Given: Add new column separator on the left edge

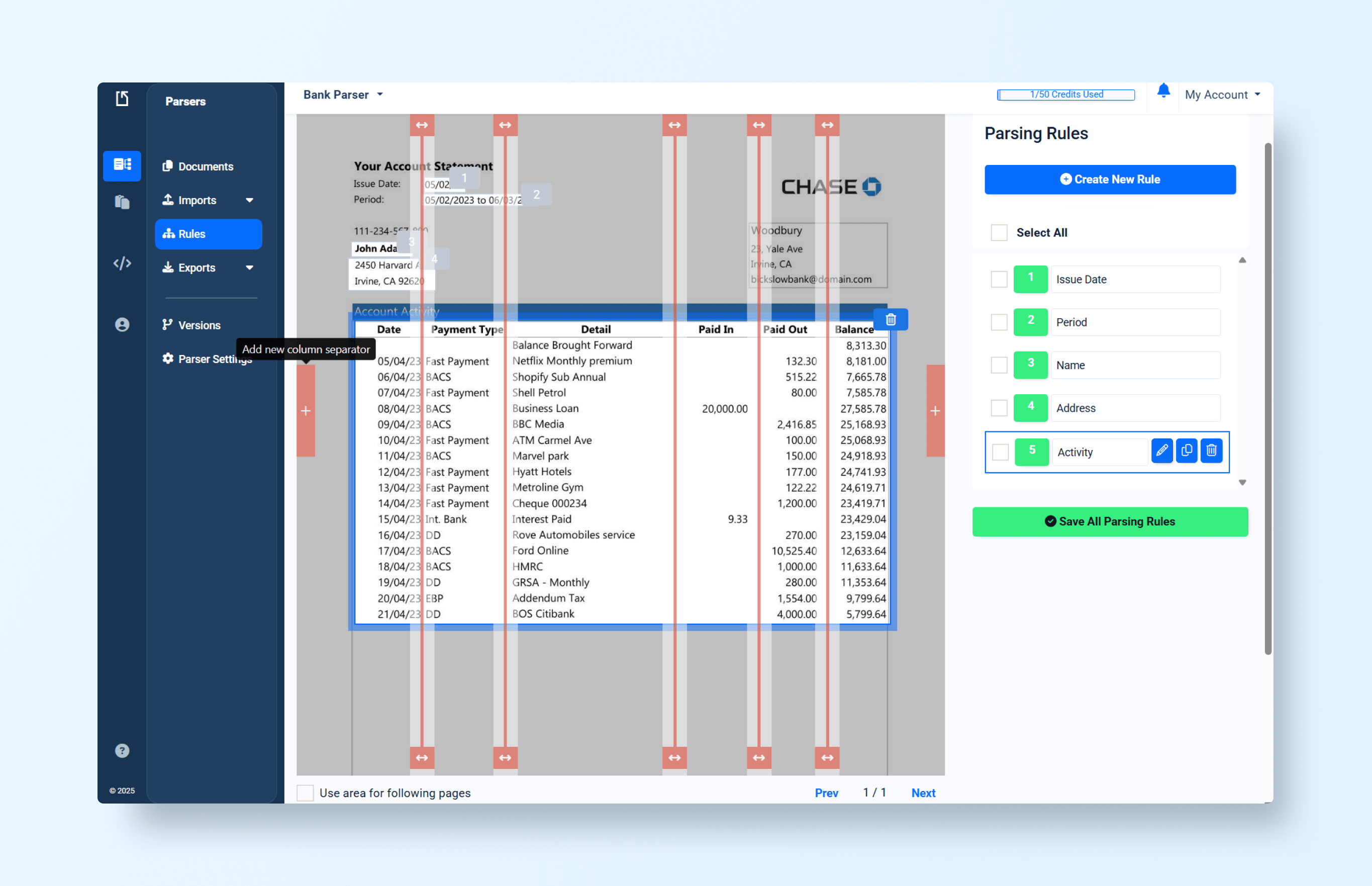Looking at the screenshot, I should 306,411.
